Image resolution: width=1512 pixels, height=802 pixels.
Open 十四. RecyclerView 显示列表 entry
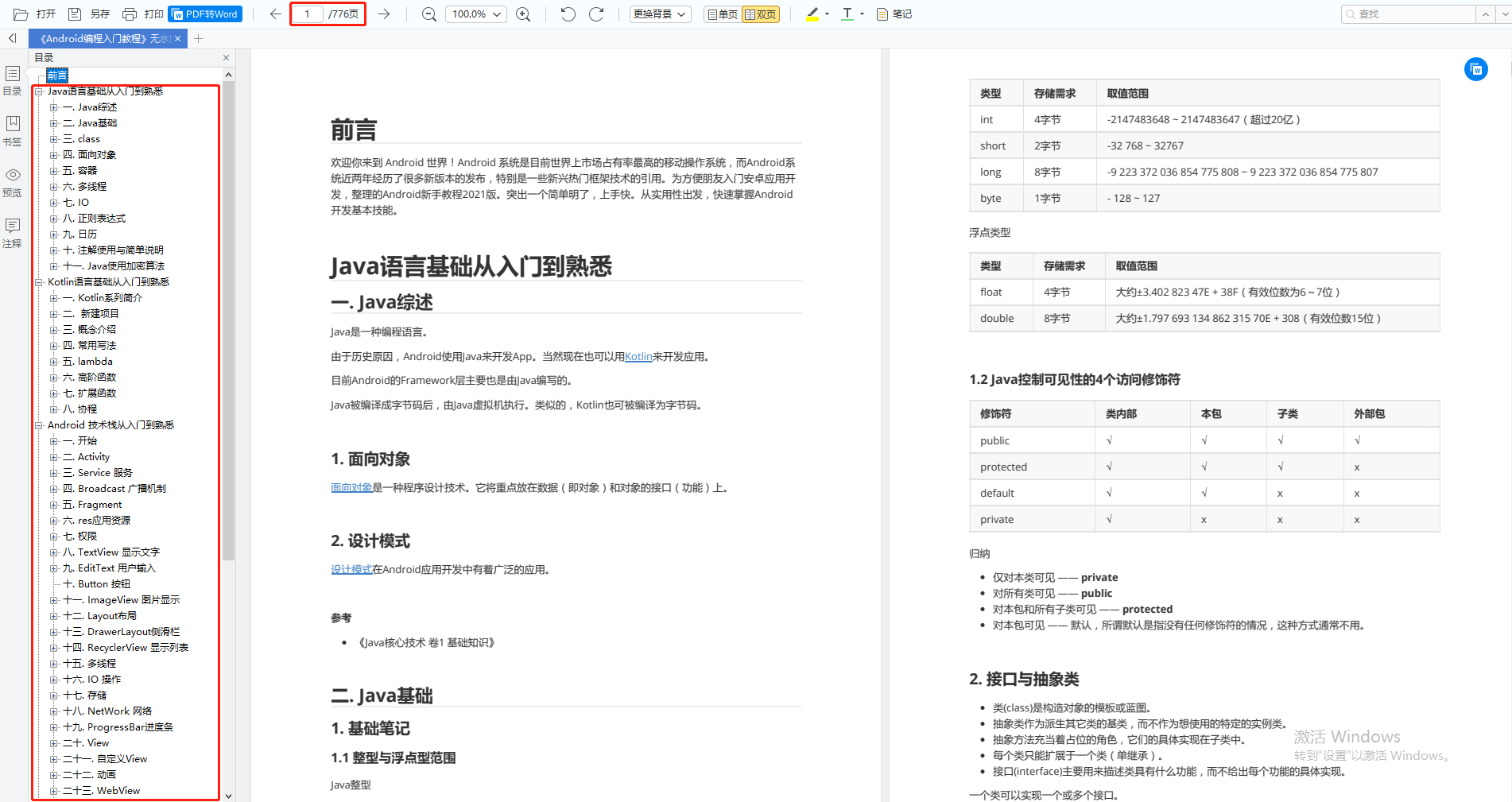point(126,648)
